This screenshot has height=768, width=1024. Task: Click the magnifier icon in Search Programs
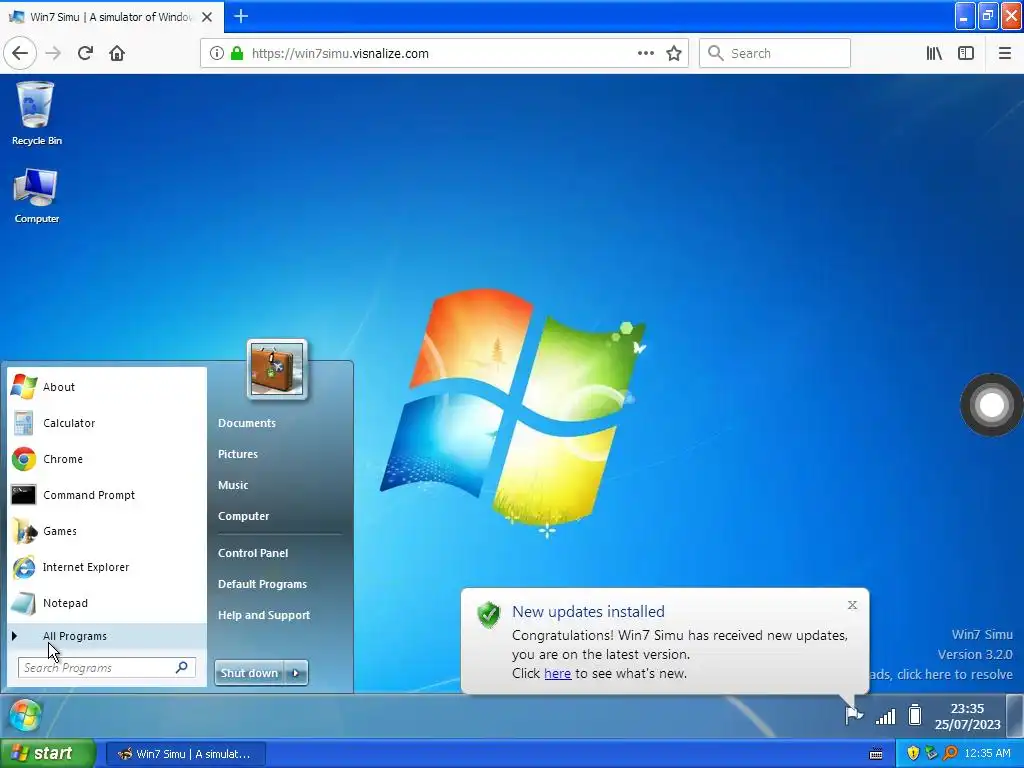182,667
